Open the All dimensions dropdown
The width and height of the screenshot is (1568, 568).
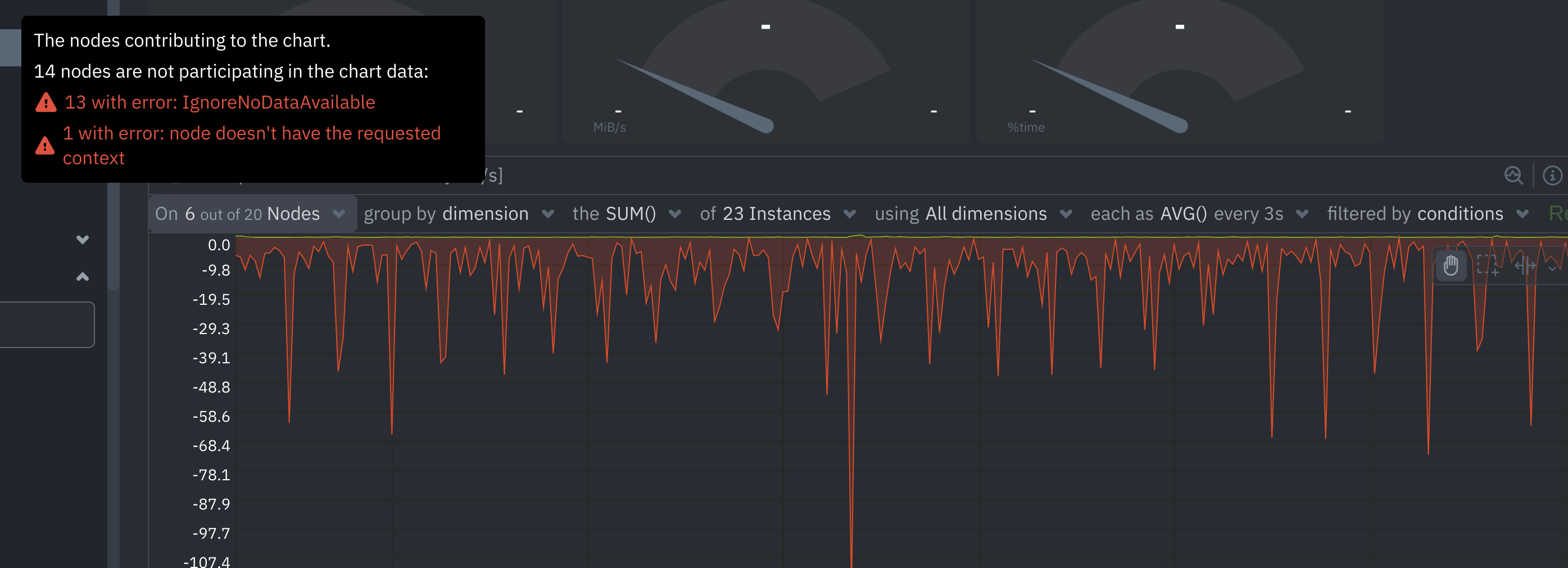tap(973, 214)
